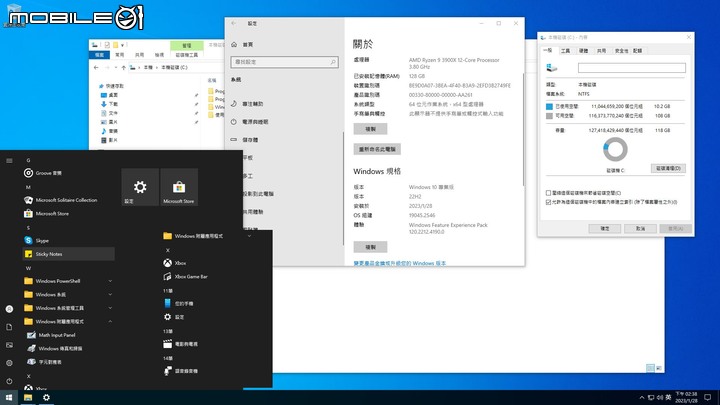The height and width of the screenshot is (405, 720).
Task: Open Storage in Settings sidebar
Action: pyautogui.click(x=244, y=140)
